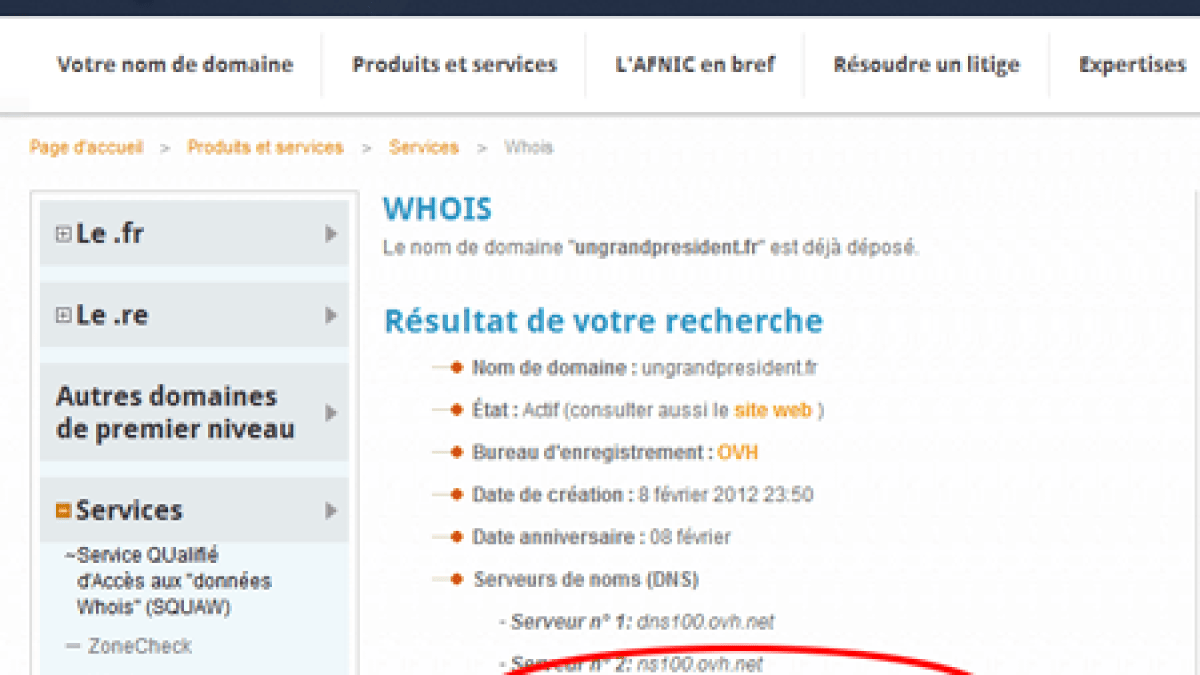The image size is (1200, 675).
Task: Click the arrow beside 'Le .fr'
Action: pyautogui.click(x=331, y=234)
